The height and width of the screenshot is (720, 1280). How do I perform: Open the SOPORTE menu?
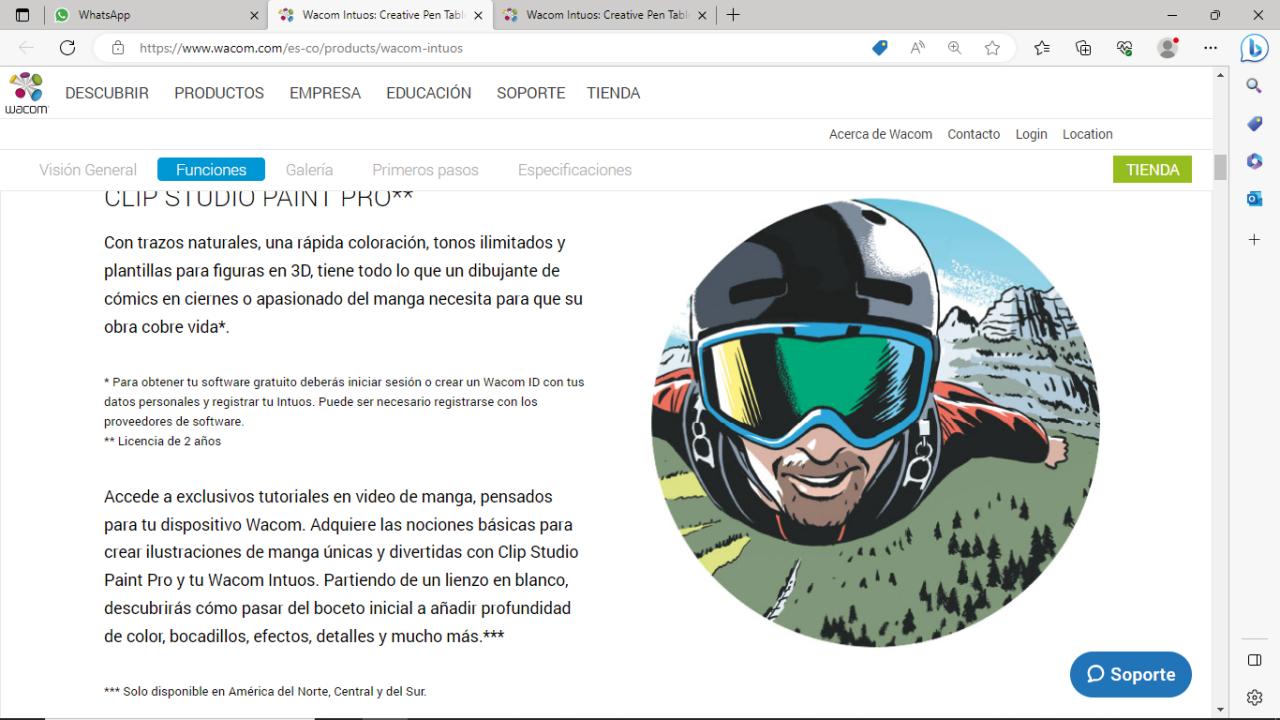point(531,93)
